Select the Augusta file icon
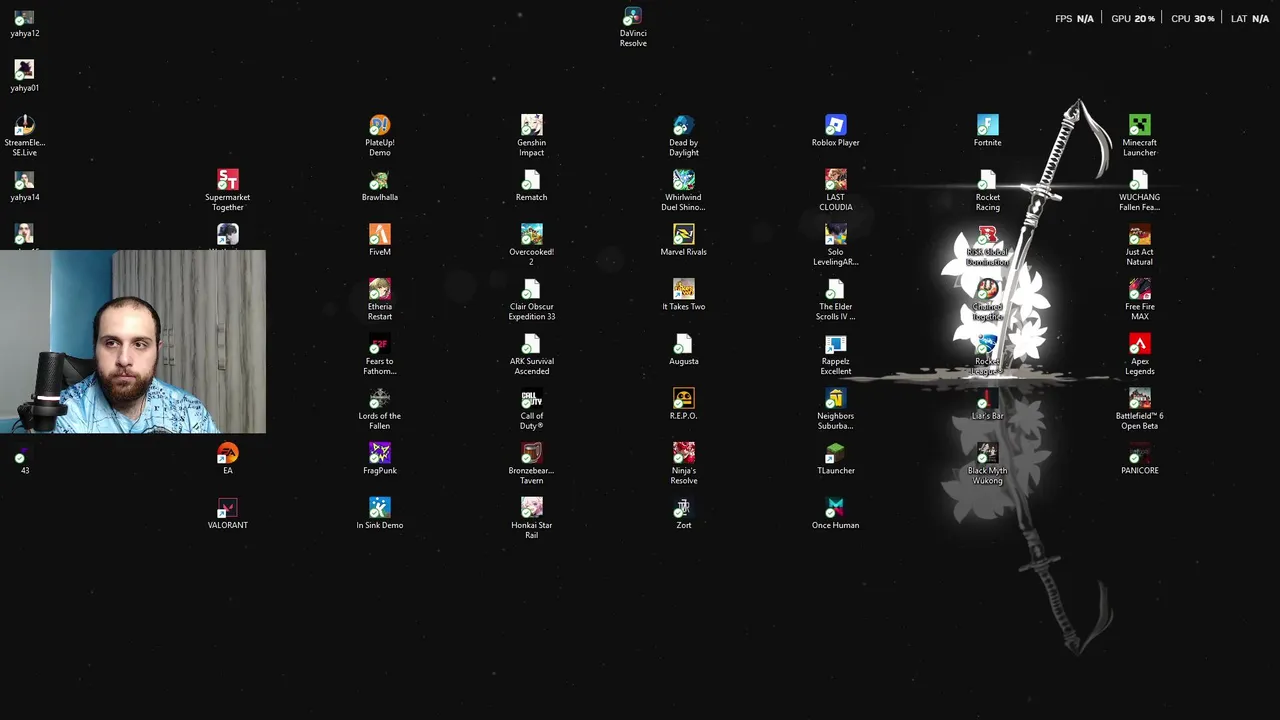Image resolution: width=1280 pixels, height=720 pixels. pos(684,350)
